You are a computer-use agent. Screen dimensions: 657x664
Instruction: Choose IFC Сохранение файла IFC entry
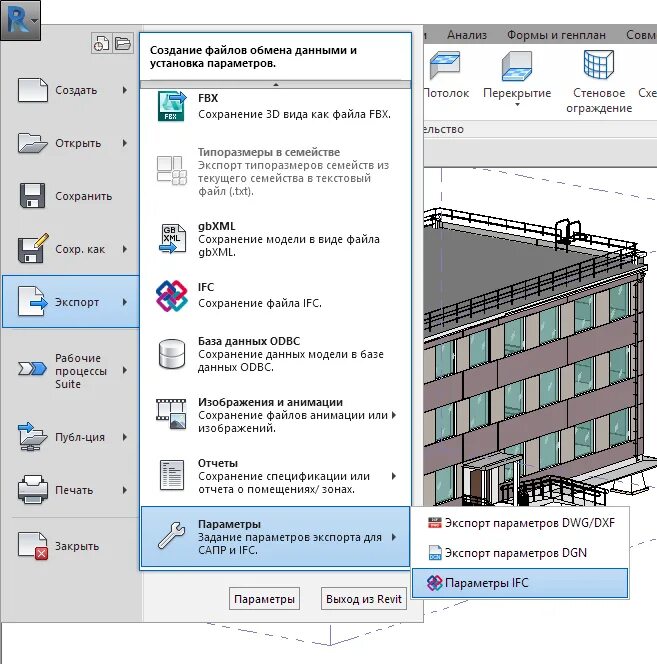coord(275,295)
